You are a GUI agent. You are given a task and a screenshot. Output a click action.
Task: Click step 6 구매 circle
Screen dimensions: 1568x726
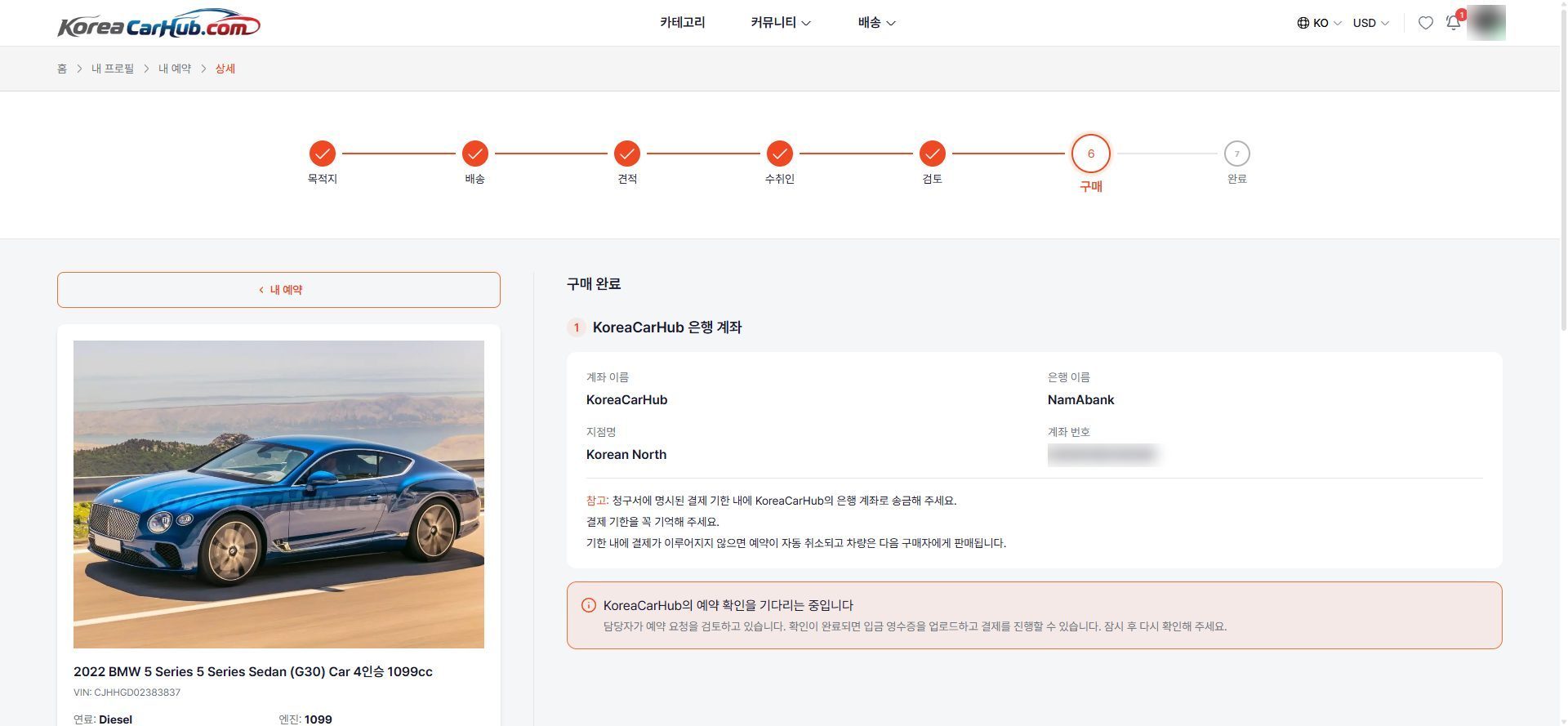[x=1091, y=154]
